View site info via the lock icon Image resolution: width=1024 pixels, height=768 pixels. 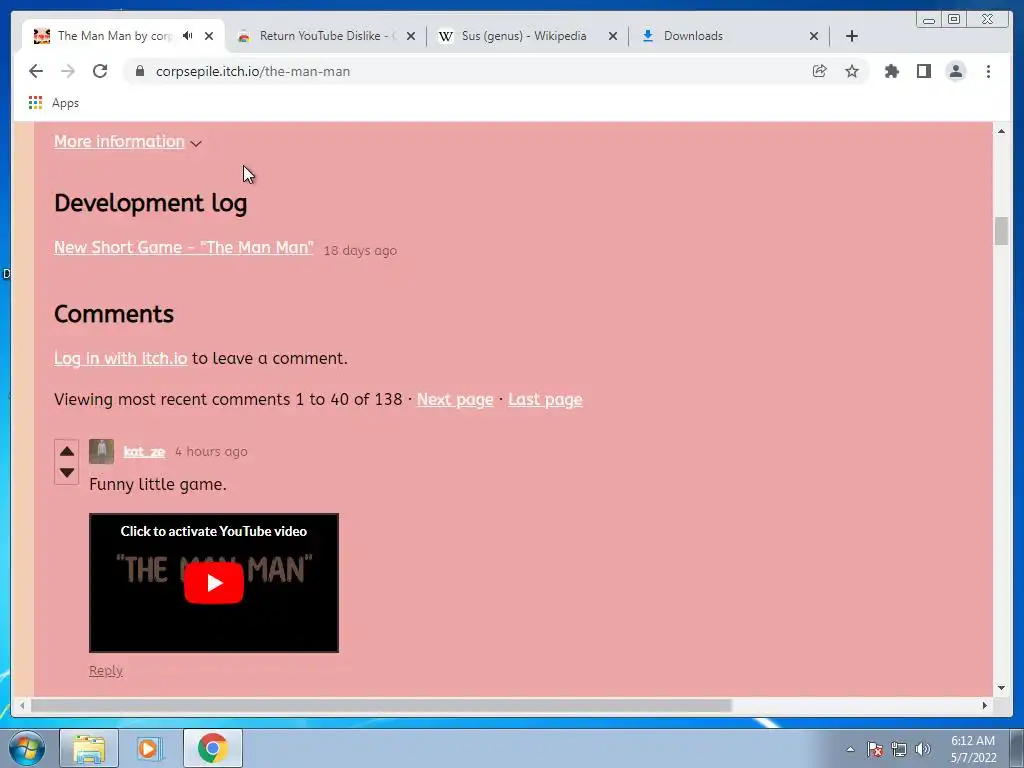pos(140,71)
